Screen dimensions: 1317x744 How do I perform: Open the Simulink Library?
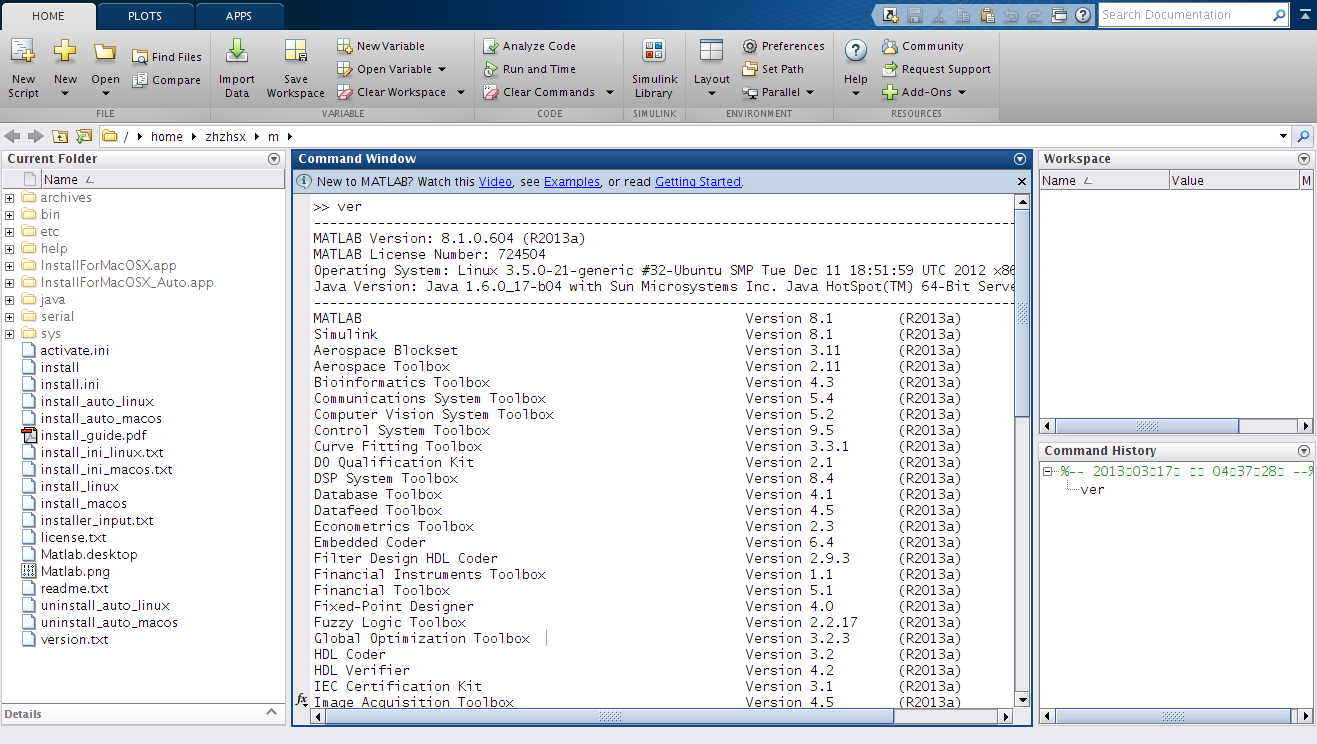[654, 52]
